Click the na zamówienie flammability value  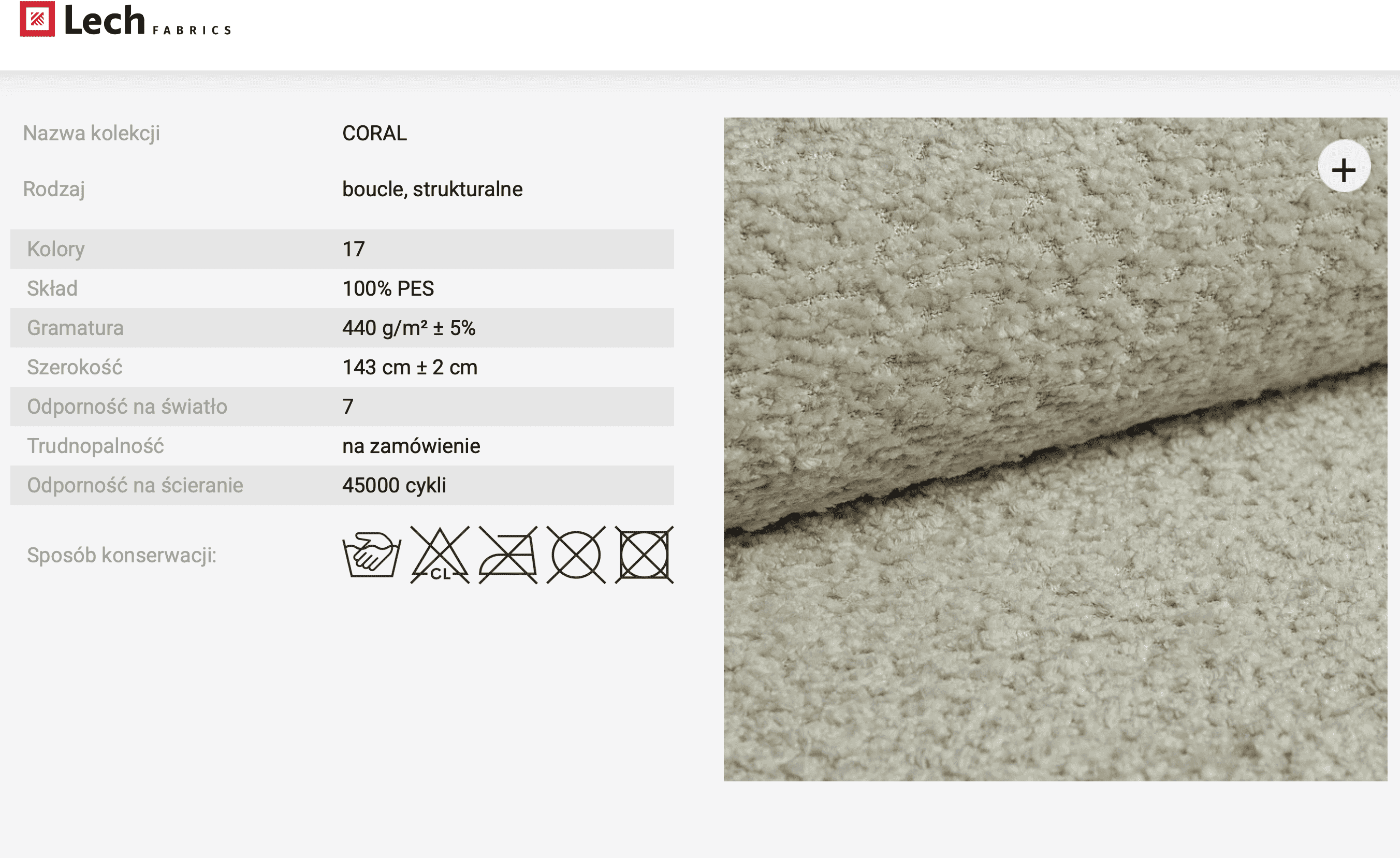click(x=412, y=446)
